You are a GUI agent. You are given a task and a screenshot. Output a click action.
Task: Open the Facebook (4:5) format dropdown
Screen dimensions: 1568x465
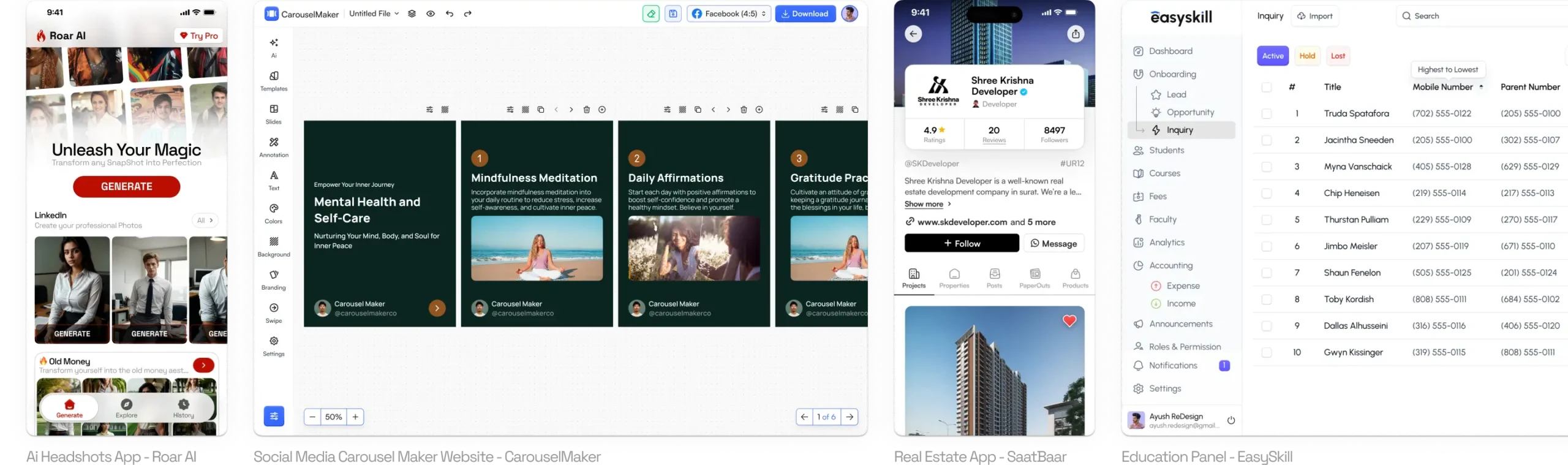[729, 13]
